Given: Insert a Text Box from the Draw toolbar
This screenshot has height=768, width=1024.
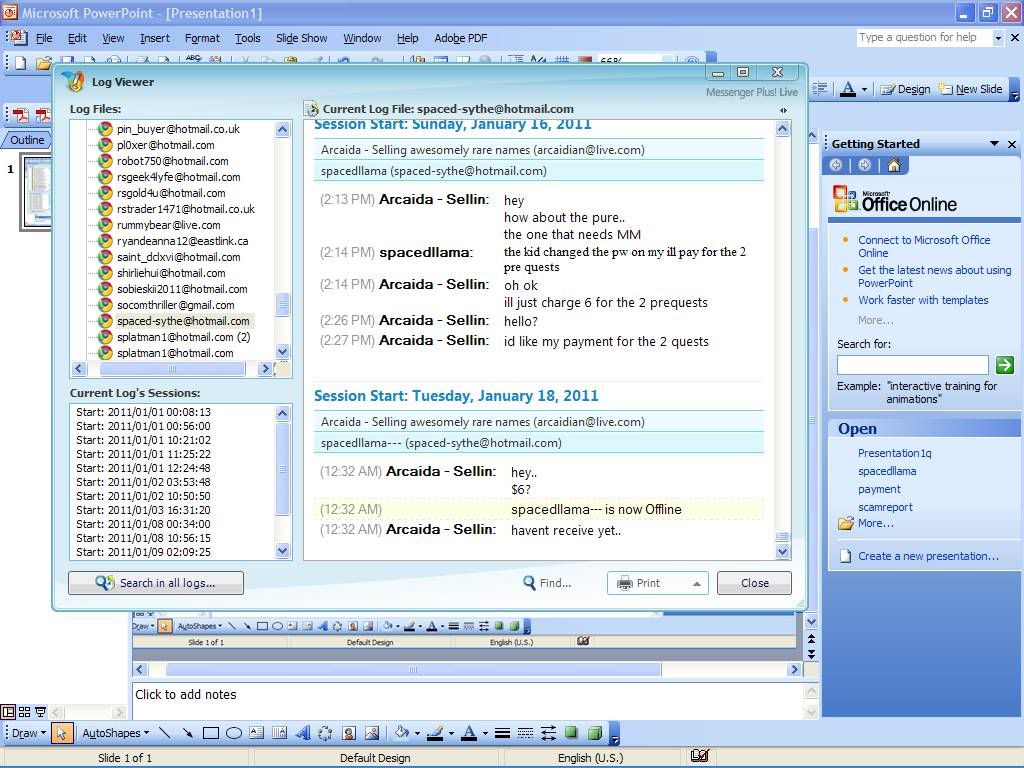Looking at the screenshot, I should tap(257, 733).
